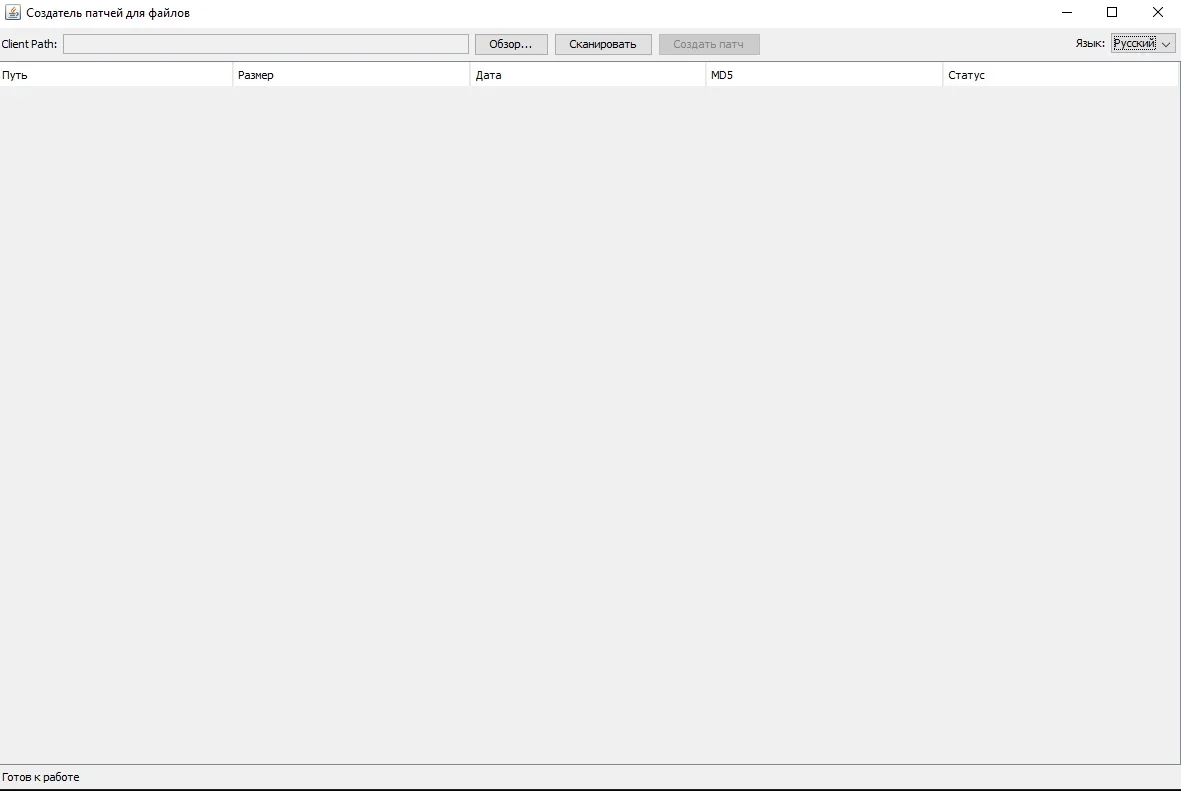Close the Создатель патчей window
Screen dimensions: 1181x791
pos(1158,13)
